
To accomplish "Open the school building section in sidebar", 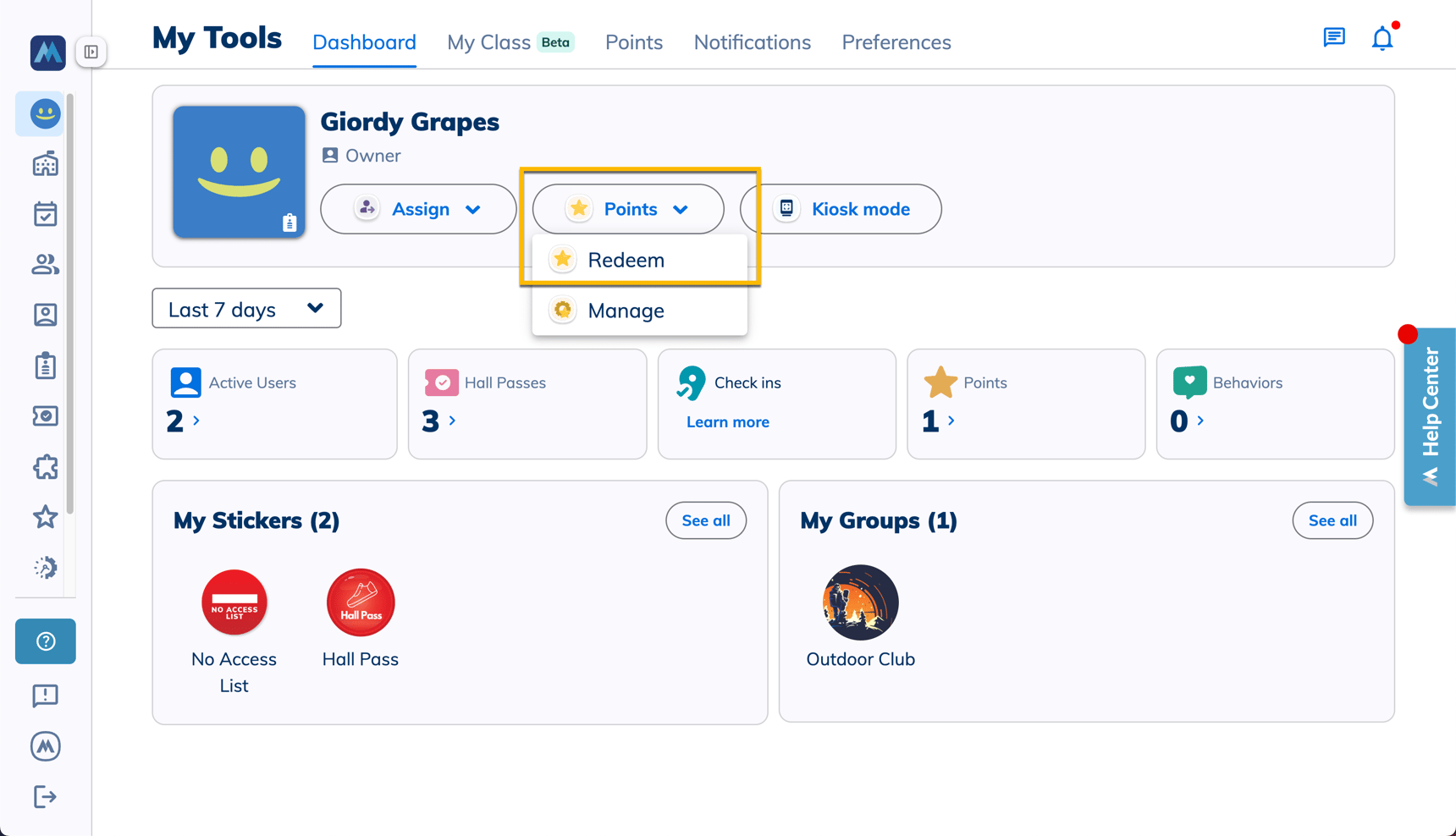I will click(45, 162).
